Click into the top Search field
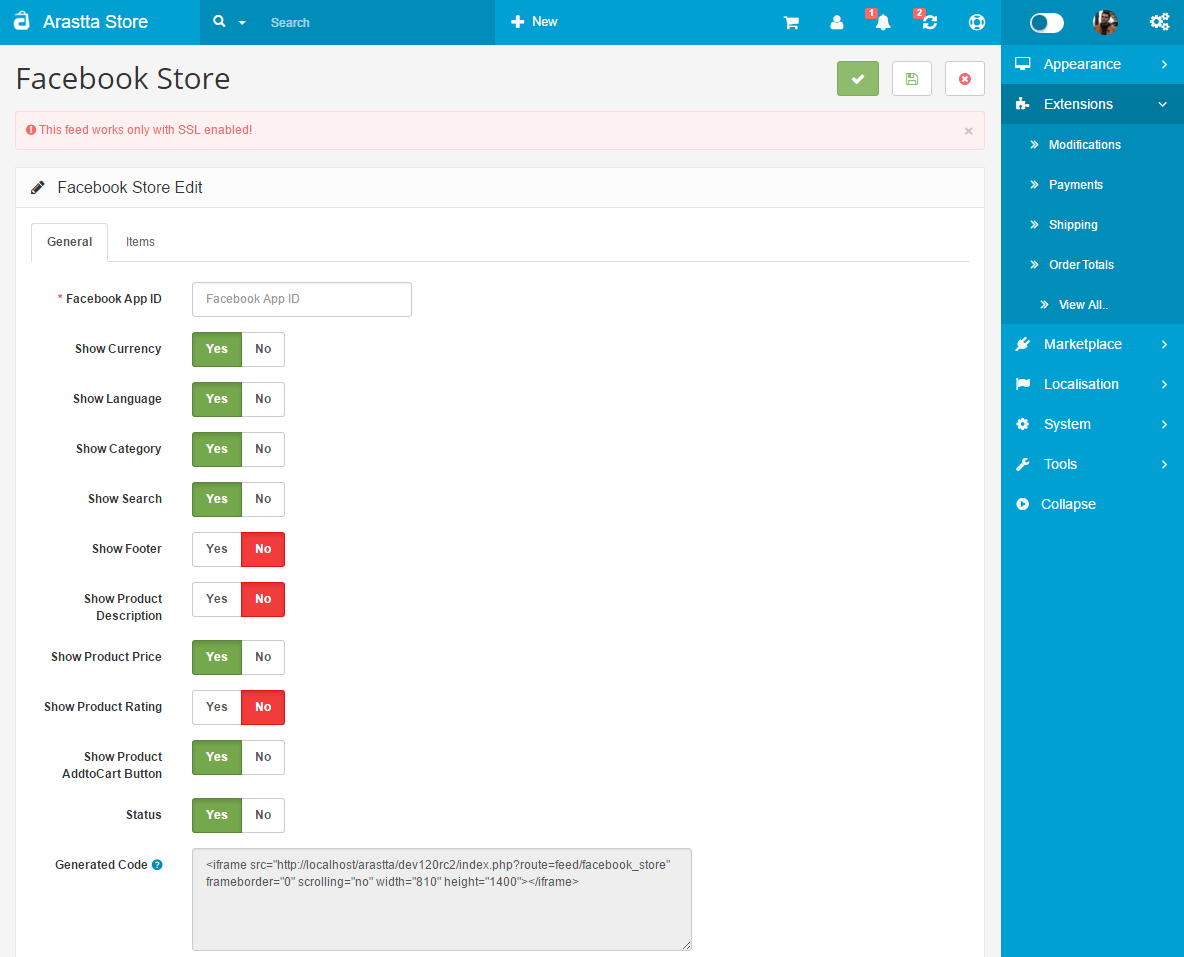The image size is (1184, 957). pos(378,23)
